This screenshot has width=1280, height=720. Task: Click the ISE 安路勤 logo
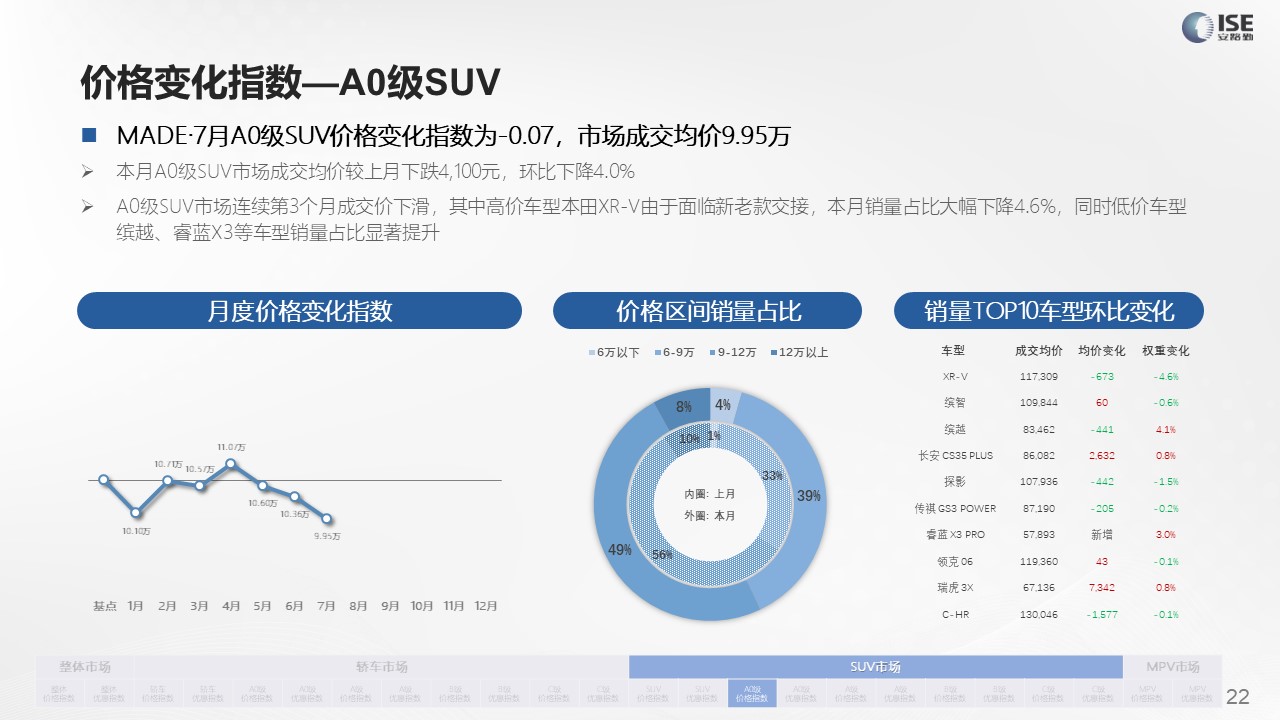pyautogui.click(x=1216, y=27)
